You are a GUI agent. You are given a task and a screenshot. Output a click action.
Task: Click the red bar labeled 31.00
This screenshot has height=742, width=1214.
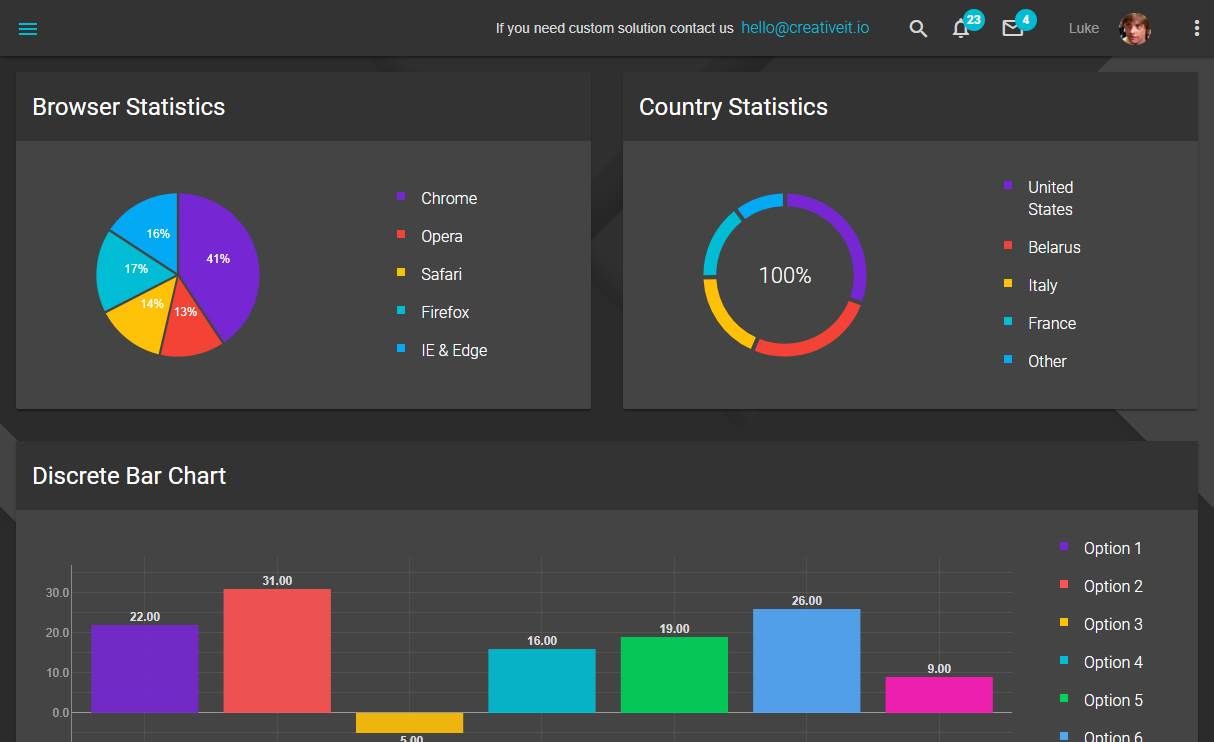click(277, 651)
